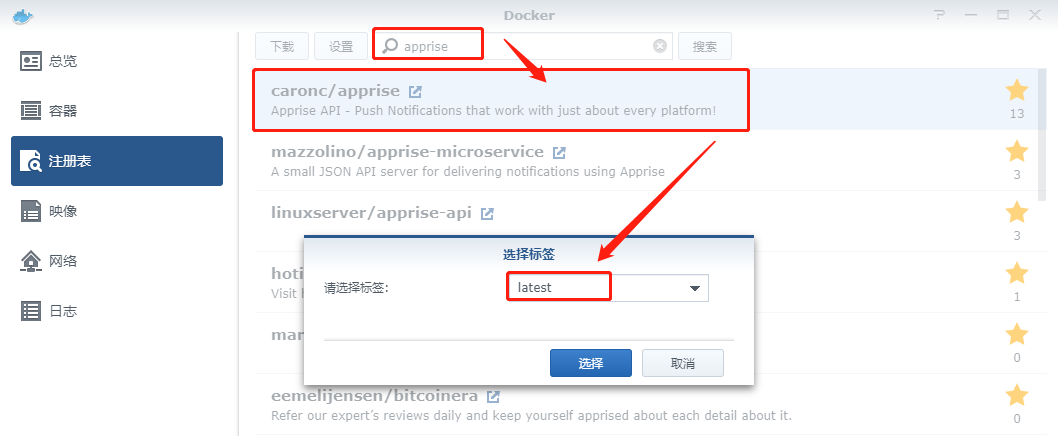Click the 下载 download button
The image size is (1058, 436).
[x=282, y=46]
